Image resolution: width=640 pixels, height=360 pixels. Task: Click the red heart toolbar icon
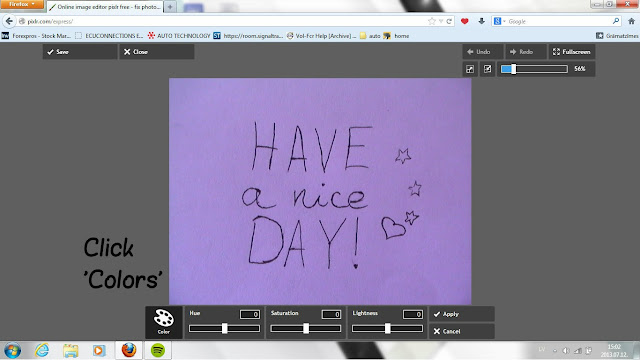464,21
